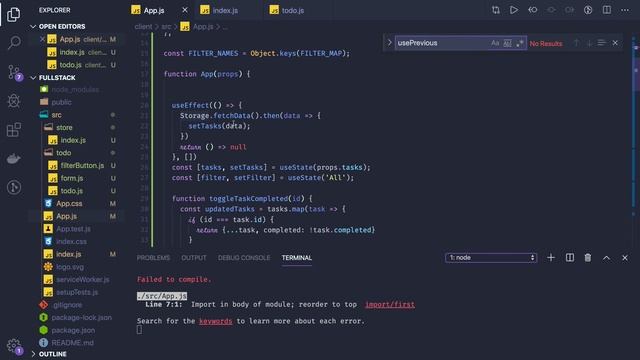Add a new terminal with plus icon
Screen dimensions: 640x360
[551, 258]
